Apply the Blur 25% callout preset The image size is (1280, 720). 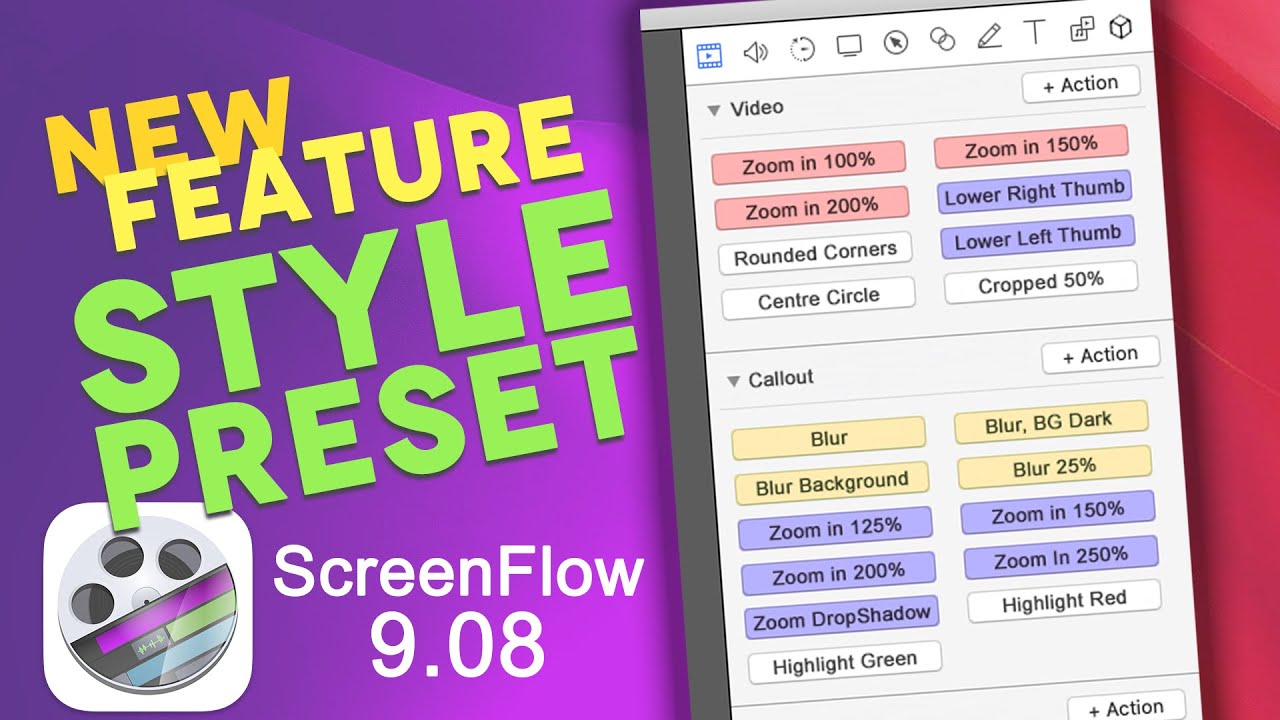[1054, 467]
